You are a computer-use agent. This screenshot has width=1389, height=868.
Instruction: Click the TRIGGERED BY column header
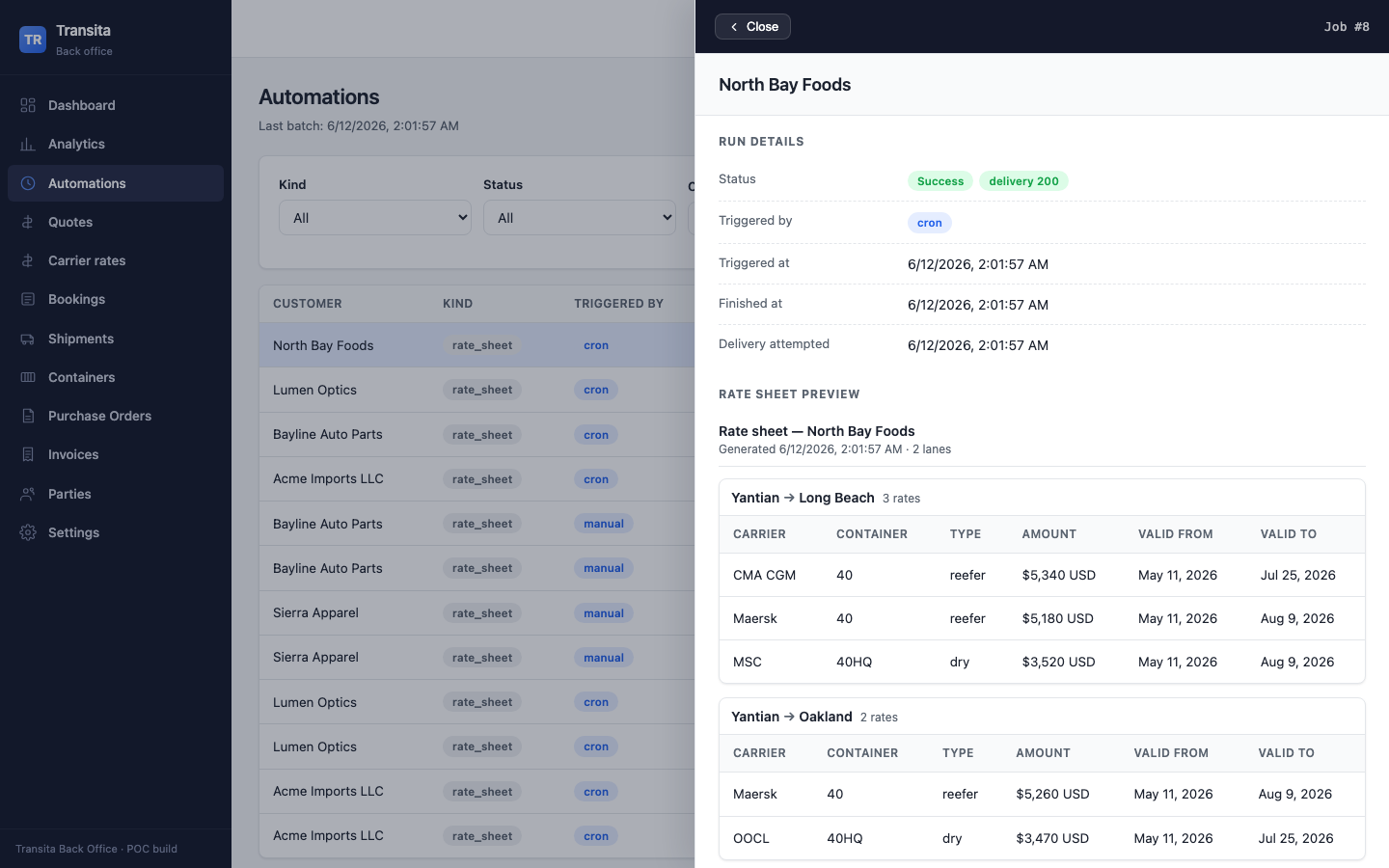618,304
